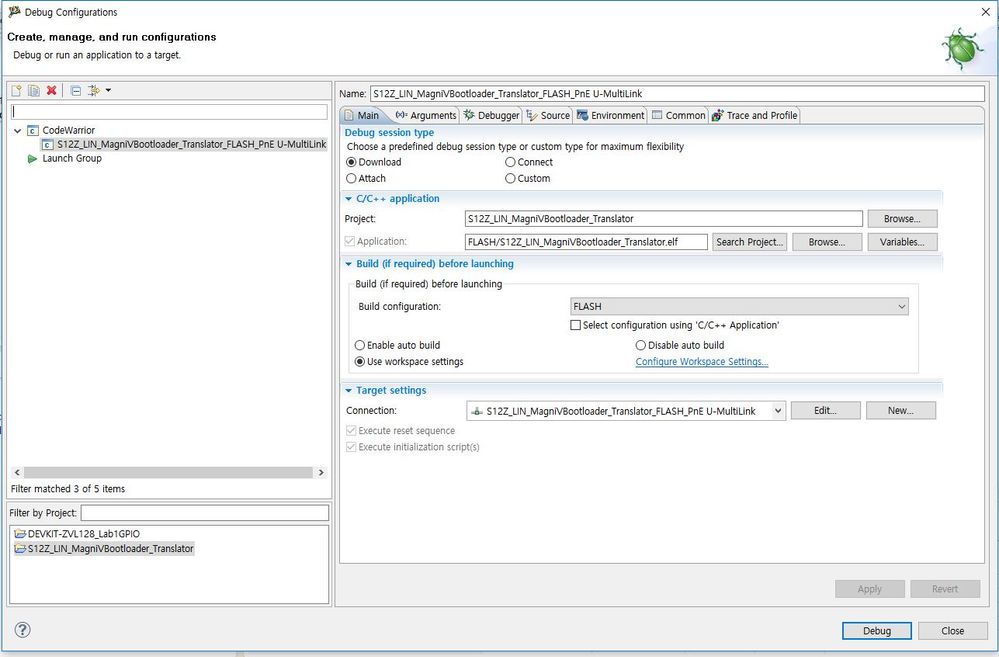The width and height of the screenshot is (999, 657).
Task: Create a New target connection
Action: [901, 410]
